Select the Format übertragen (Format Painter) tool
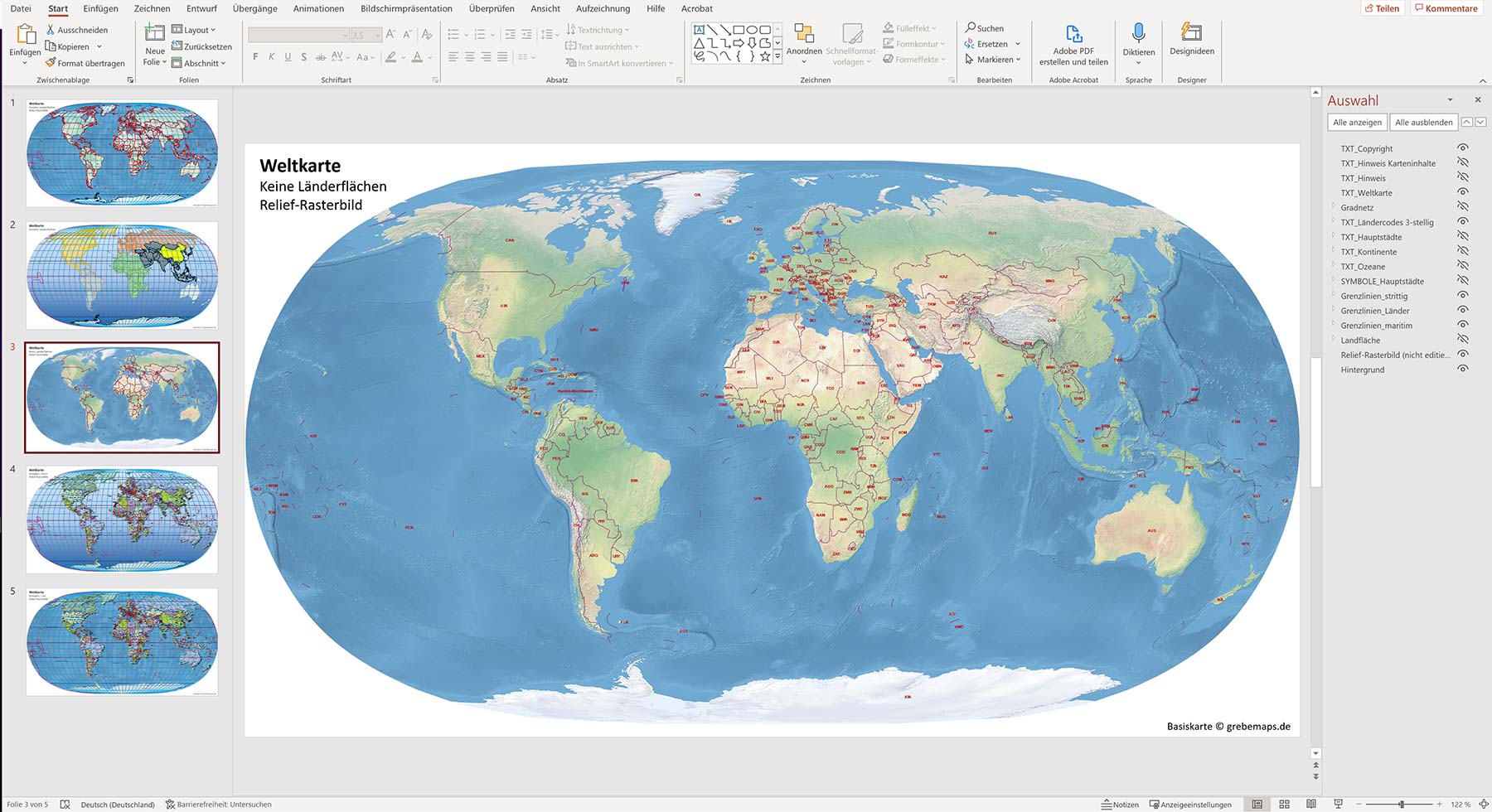The image size is (1492, 812). (x=84, y=63)
